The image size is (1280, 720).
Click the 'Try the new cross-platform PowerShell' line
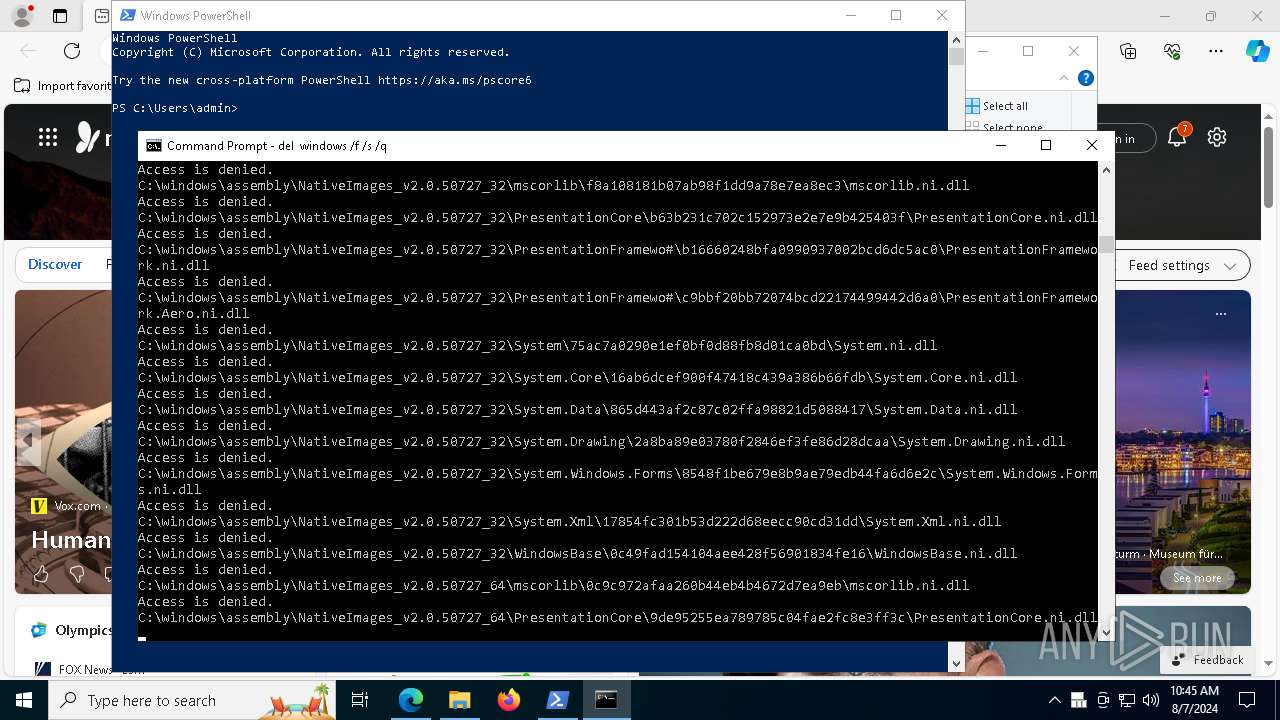tap(322, 80)
